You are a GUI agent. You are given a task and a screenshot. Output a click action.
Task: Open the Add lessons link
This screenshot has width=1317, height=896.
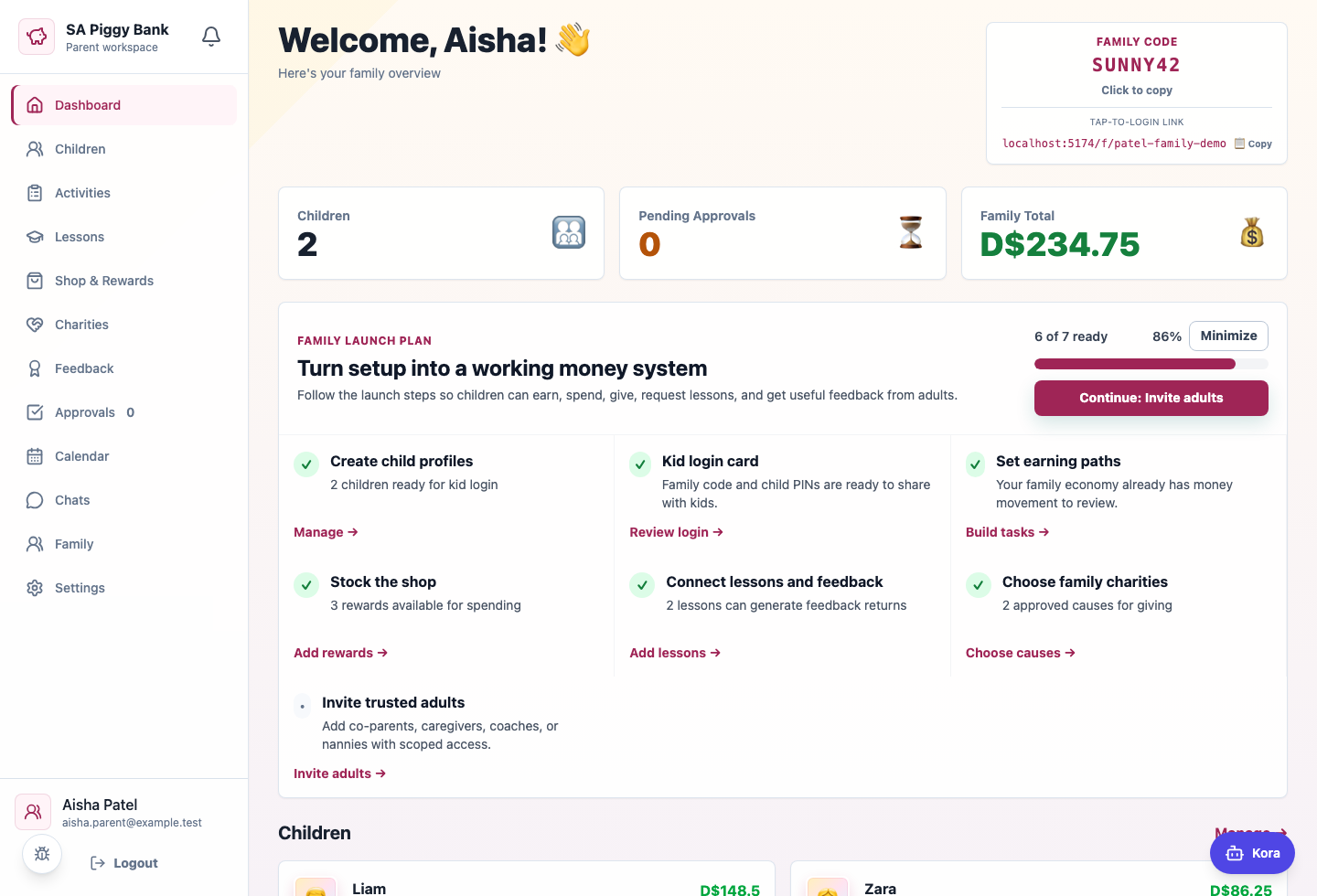675,653
